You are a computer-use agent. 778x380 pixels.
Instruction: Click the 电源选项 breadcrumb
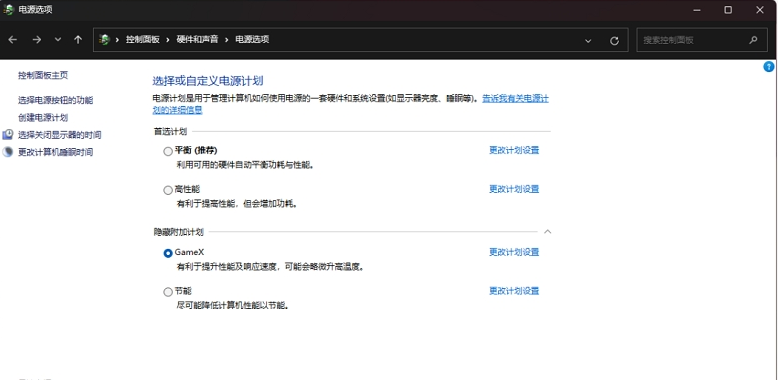(x=252, y=40)
